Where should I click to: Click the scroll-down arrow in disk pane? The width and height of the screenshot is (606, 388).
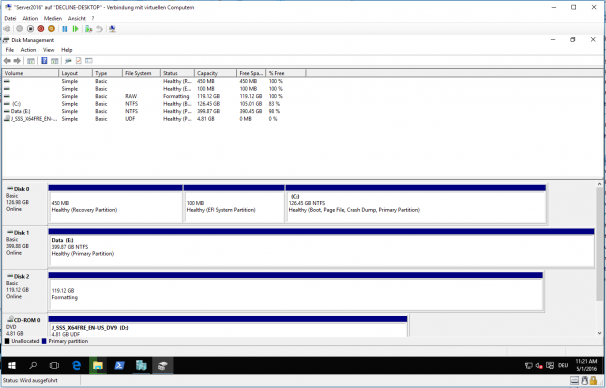pyautogui.click(x=599, y=333)
